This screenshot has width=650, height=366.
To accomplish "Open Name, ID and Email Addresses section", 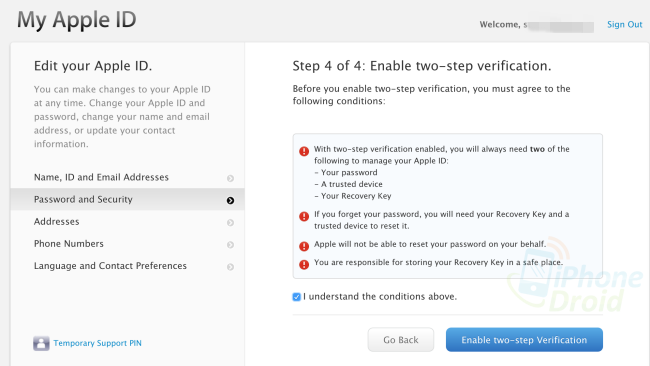I will 127,177.
